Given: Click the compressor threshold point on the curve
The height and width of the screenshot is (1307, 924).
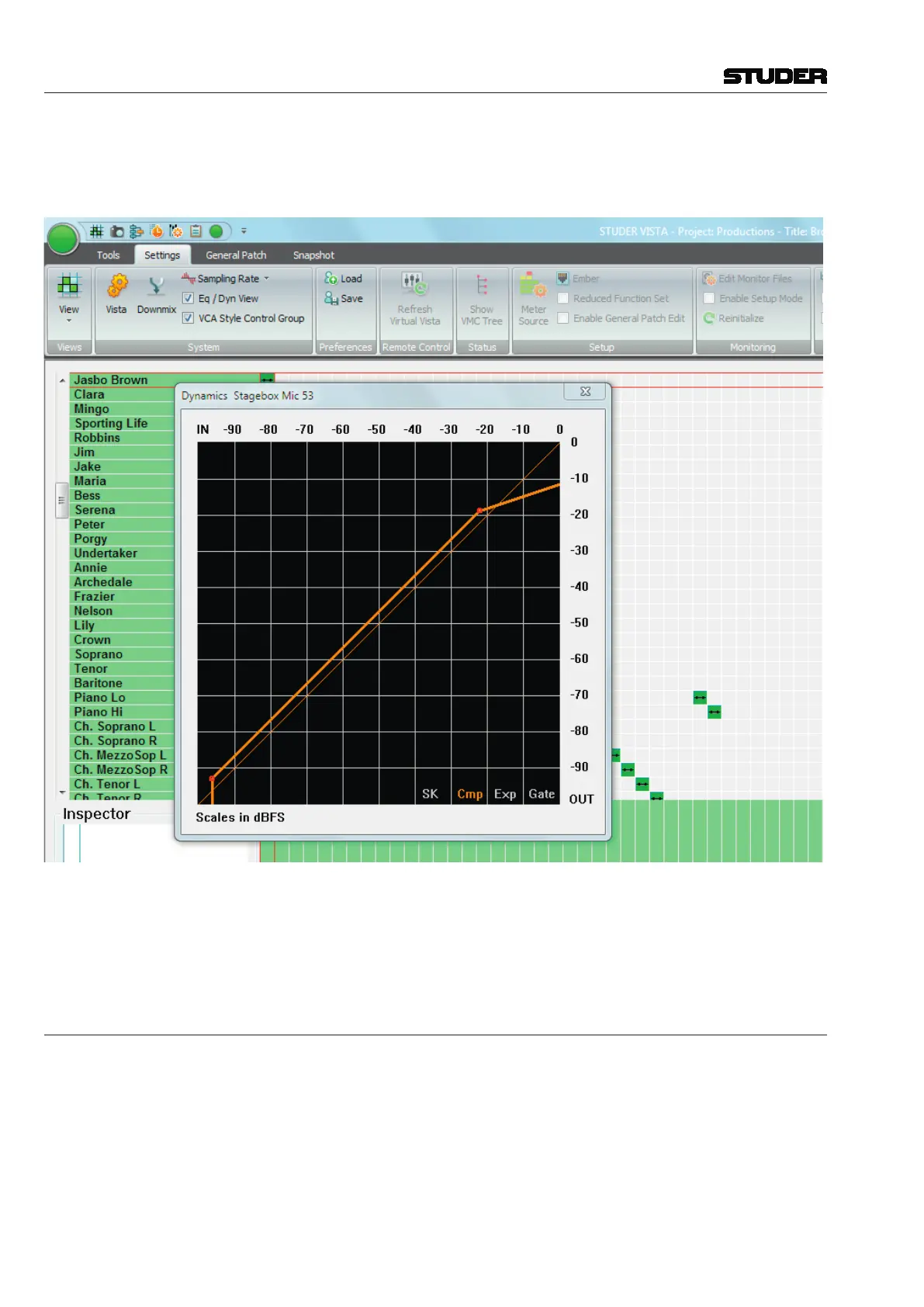Looking at the screenshot, I should click(479, 510).
